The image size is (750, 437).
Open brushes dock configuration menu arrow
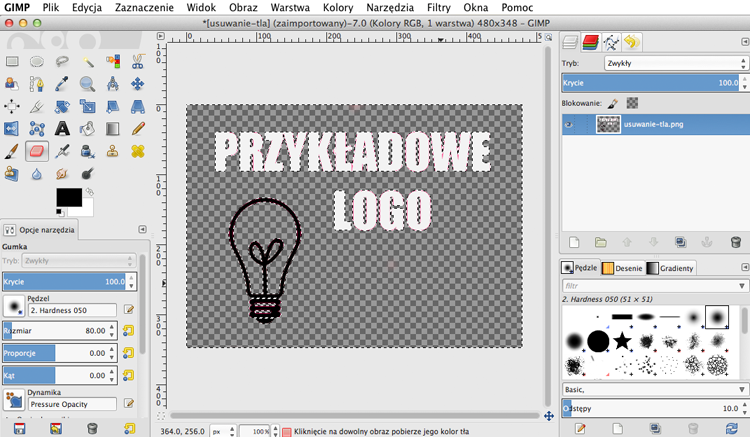click(745, 267)
